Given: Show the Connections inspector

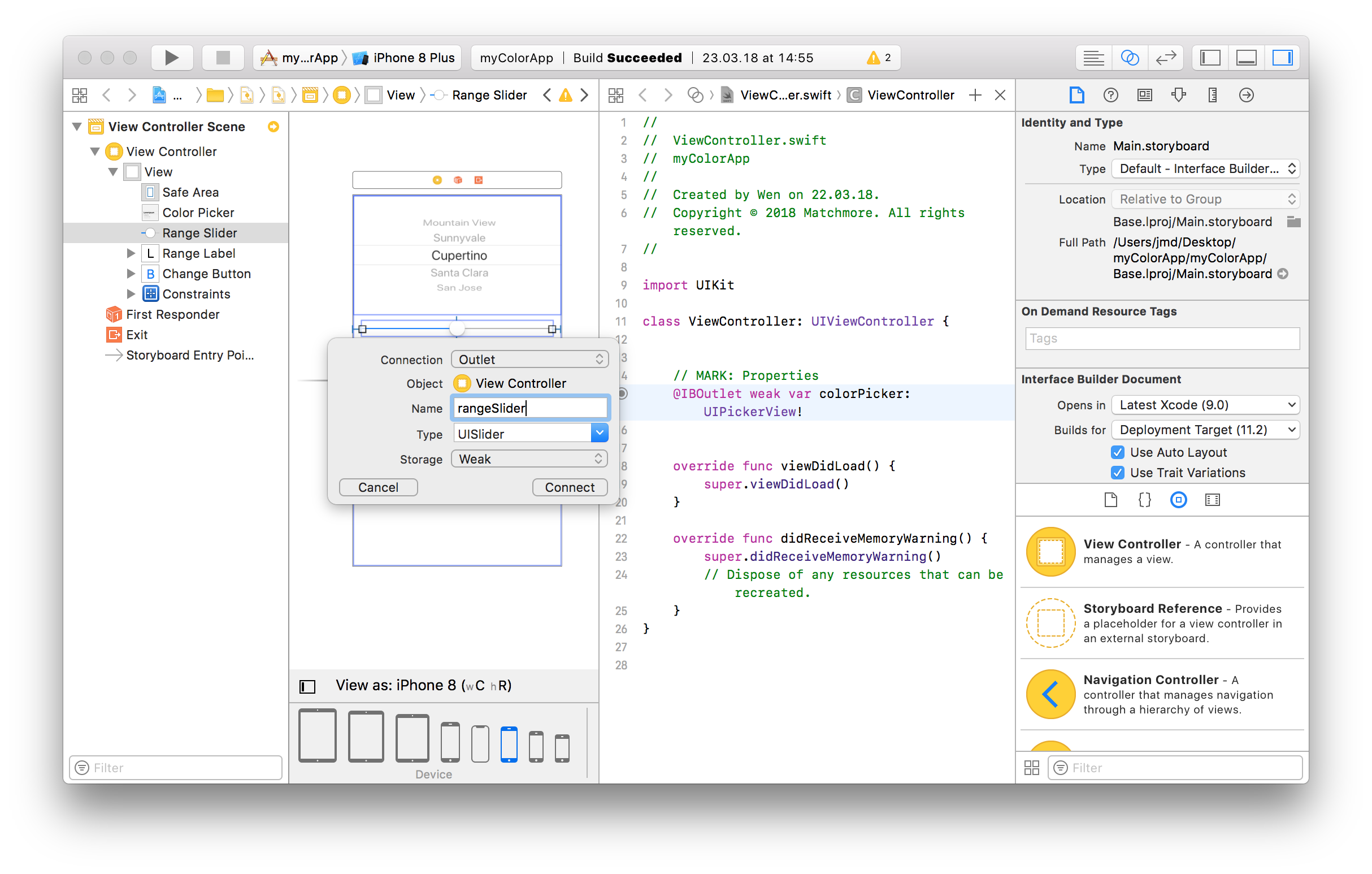Looking at the screenshot, I should click(1246, 95).
